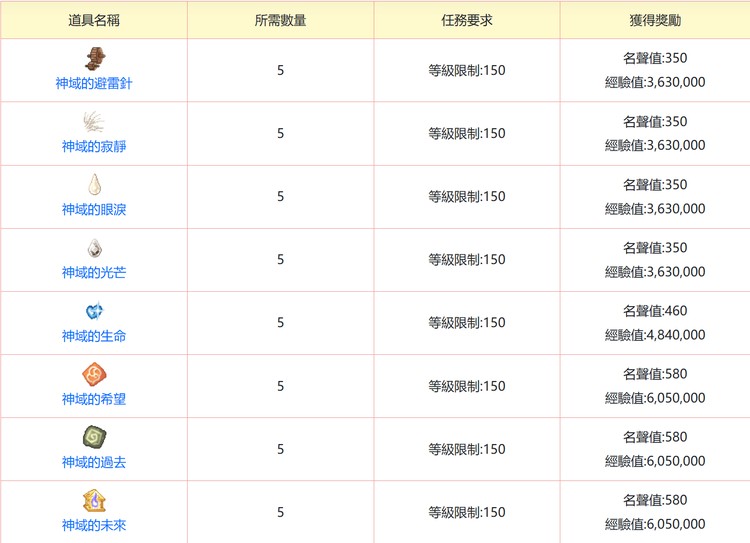
Task: Open the 神域的光芒 item link
Action: tap(94, 273)
